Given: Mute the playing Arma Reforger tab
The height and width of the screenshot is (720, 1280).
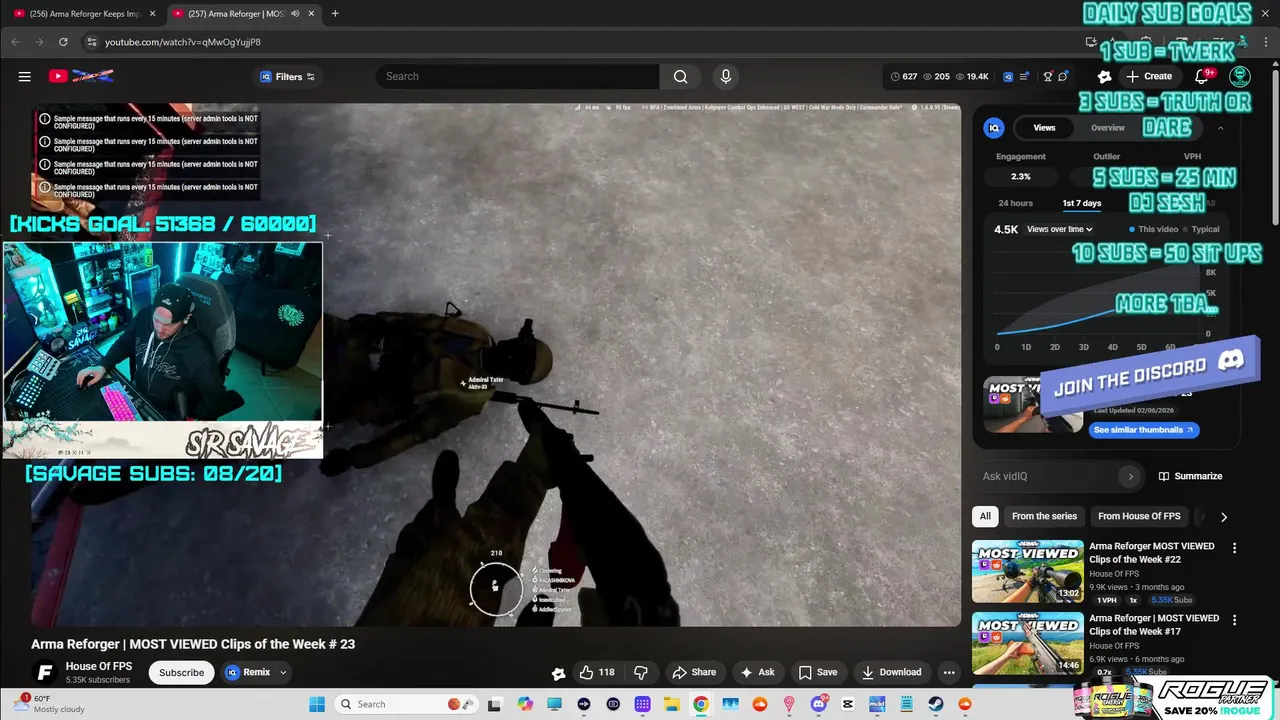Looking at the screenshot, I should (295, 13).
